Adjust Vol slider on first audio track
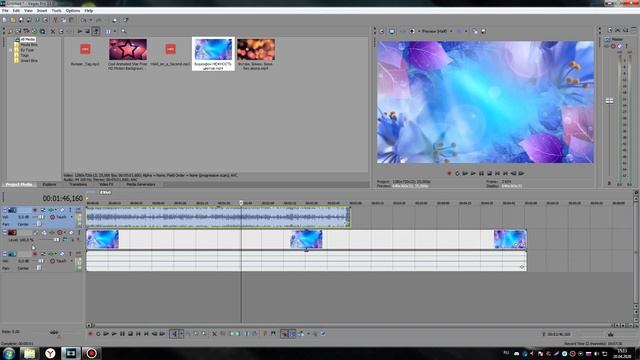Image resolution: width=640 pixels, height=360 pixels. [41, 217]
